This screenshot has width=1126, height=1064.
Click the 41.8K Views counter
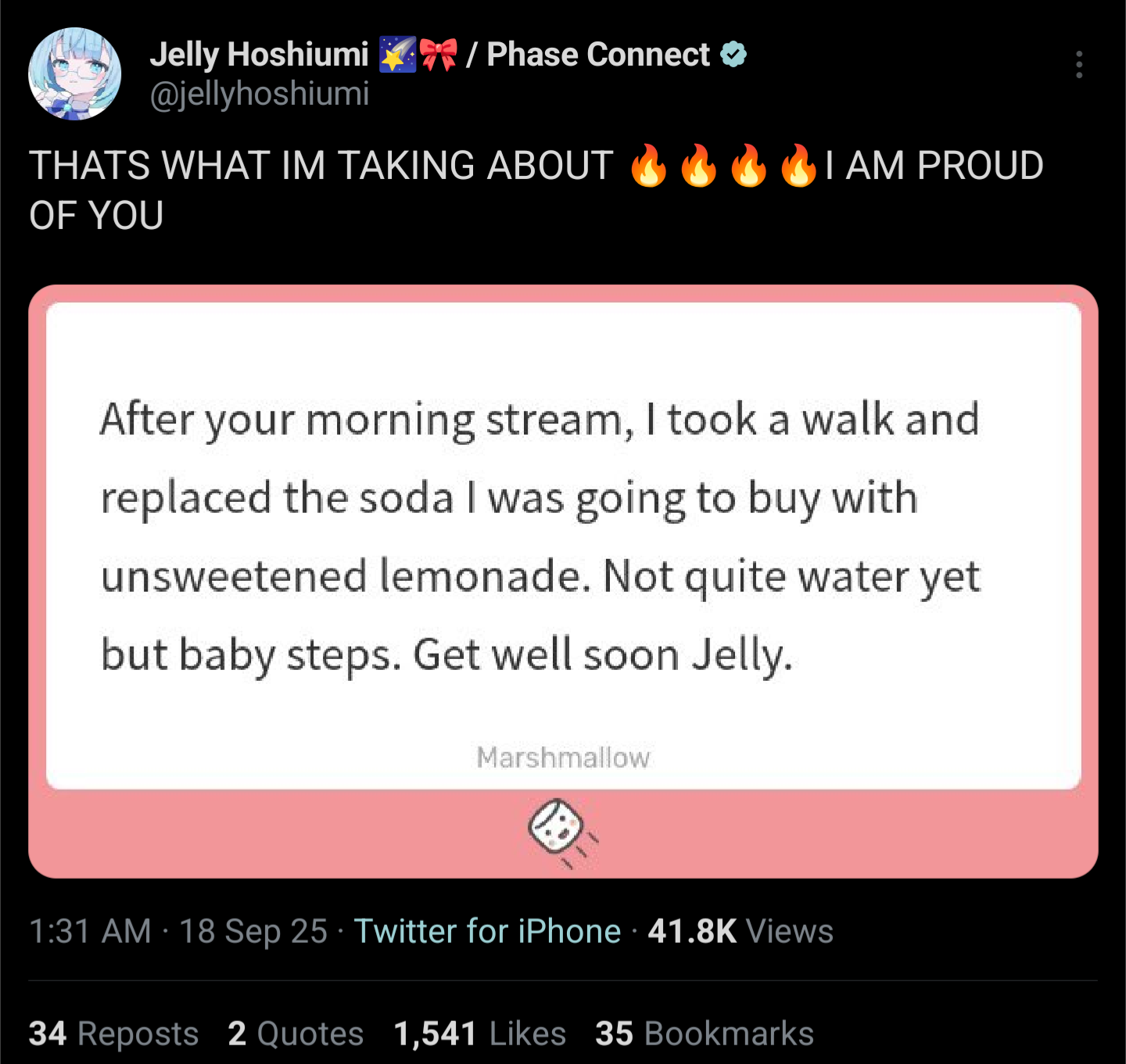click(x=740, y=931)
